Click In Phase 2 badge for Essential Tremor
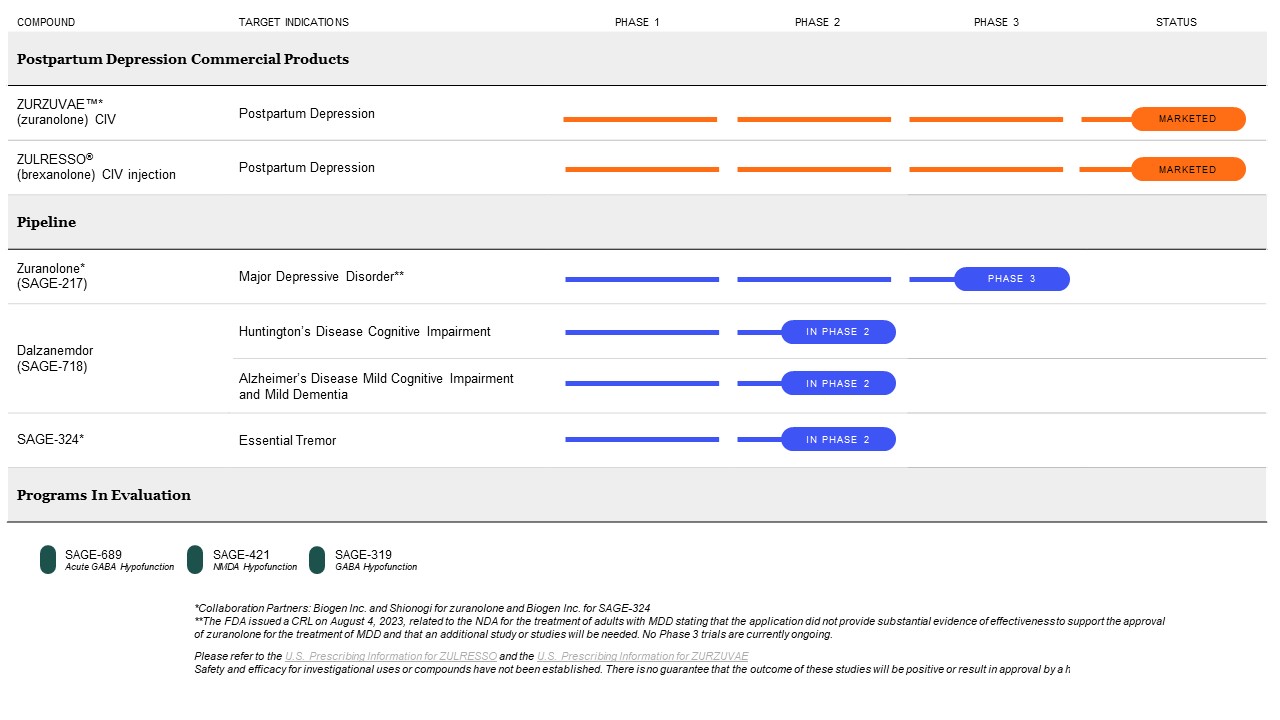1280x720 pixels. click(x=838, y=439)
